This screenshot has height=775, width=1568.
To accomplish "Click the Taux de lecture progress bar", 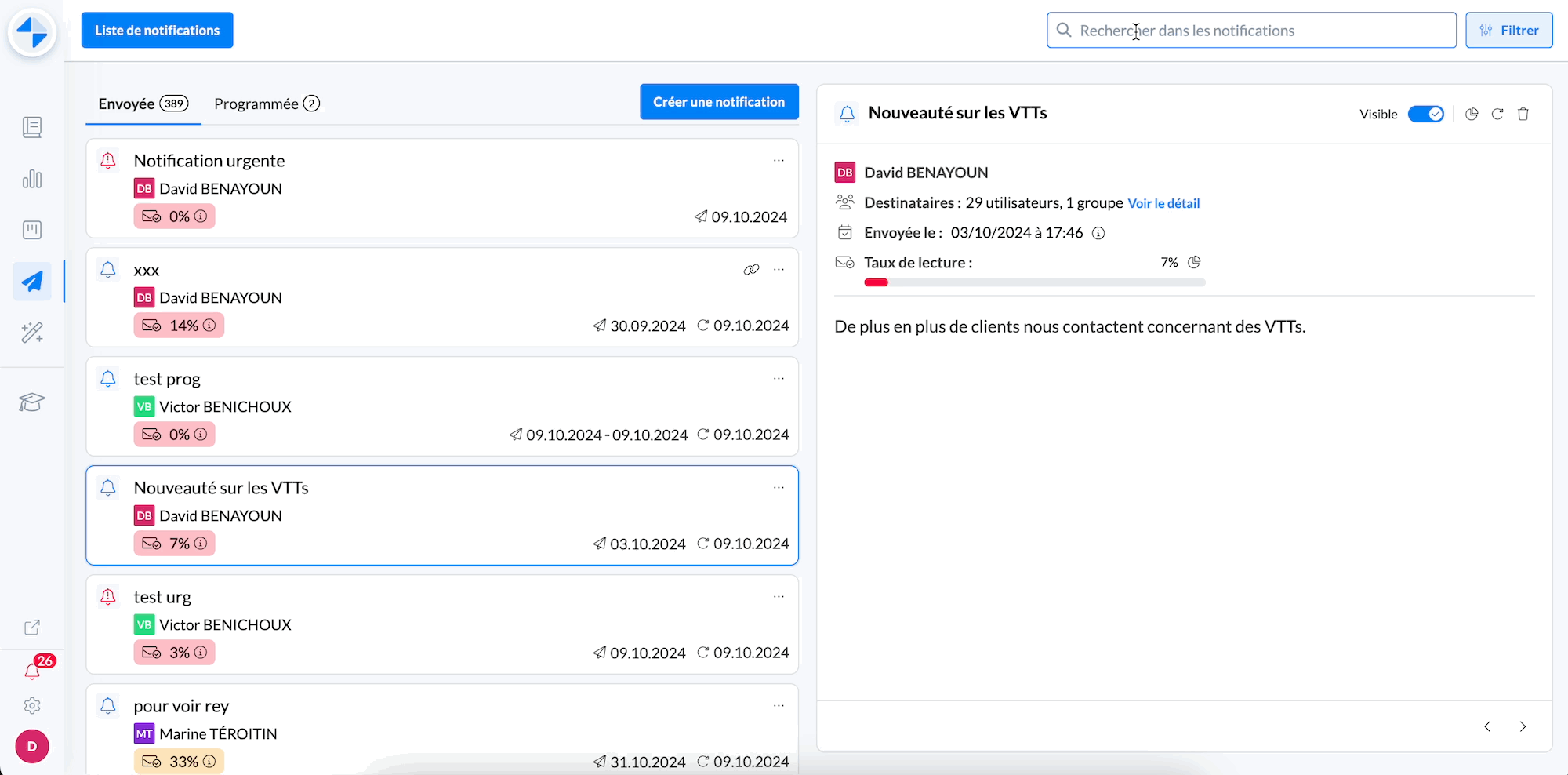I will point(1034,282).
